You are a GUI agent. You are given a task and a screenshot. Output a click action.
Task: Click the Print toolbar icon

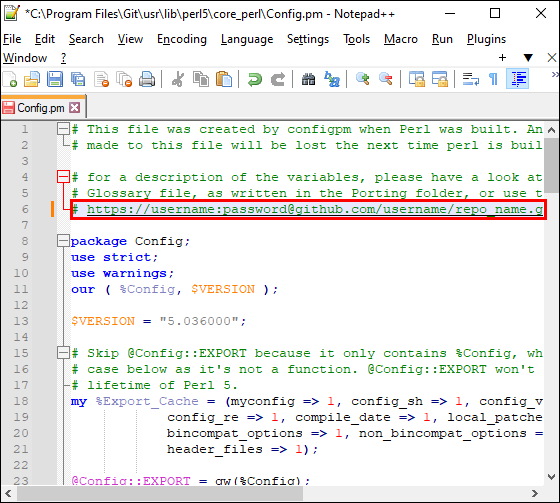tap(147, 79)
